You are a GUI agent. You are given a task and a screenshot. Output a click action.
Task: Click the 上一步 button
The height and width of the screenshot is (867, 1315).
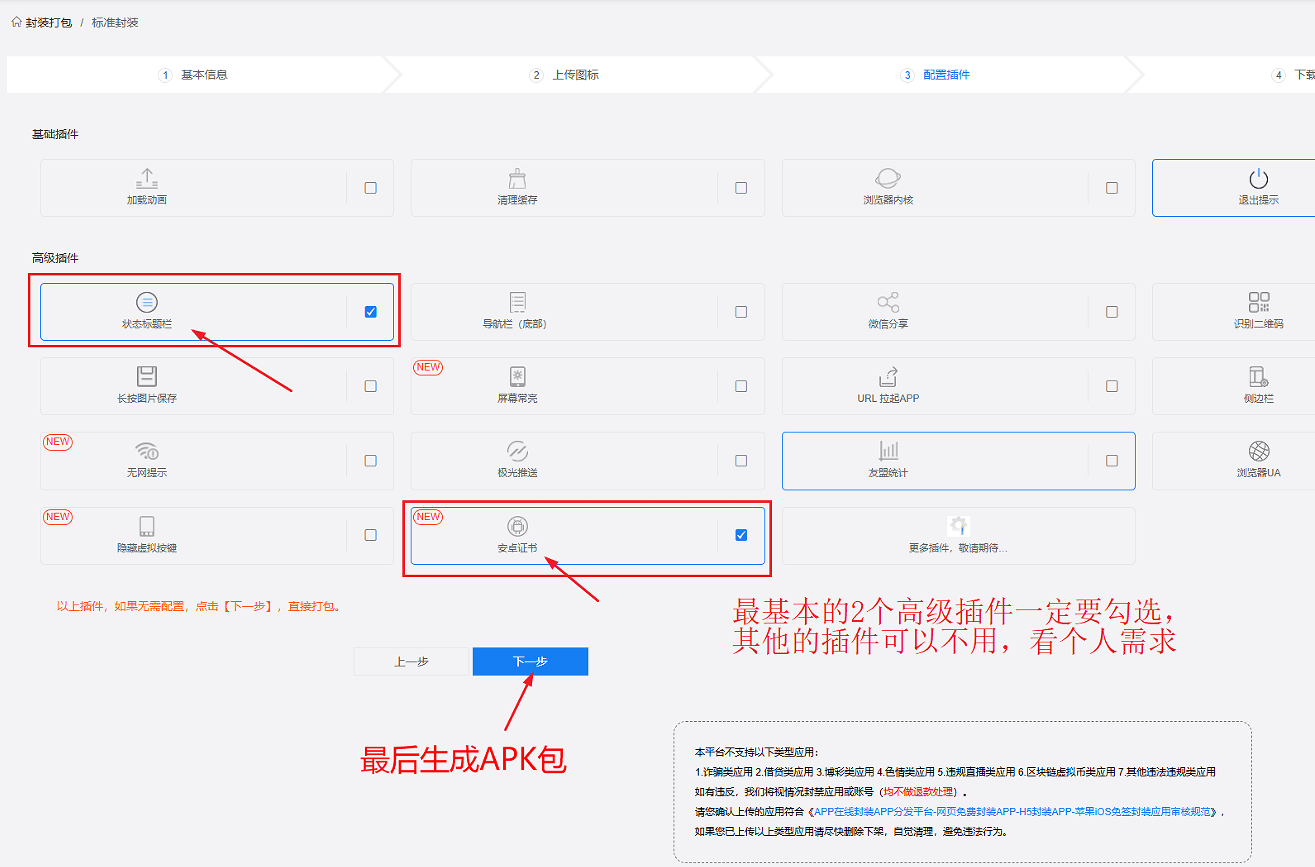(x=411, y=662)
